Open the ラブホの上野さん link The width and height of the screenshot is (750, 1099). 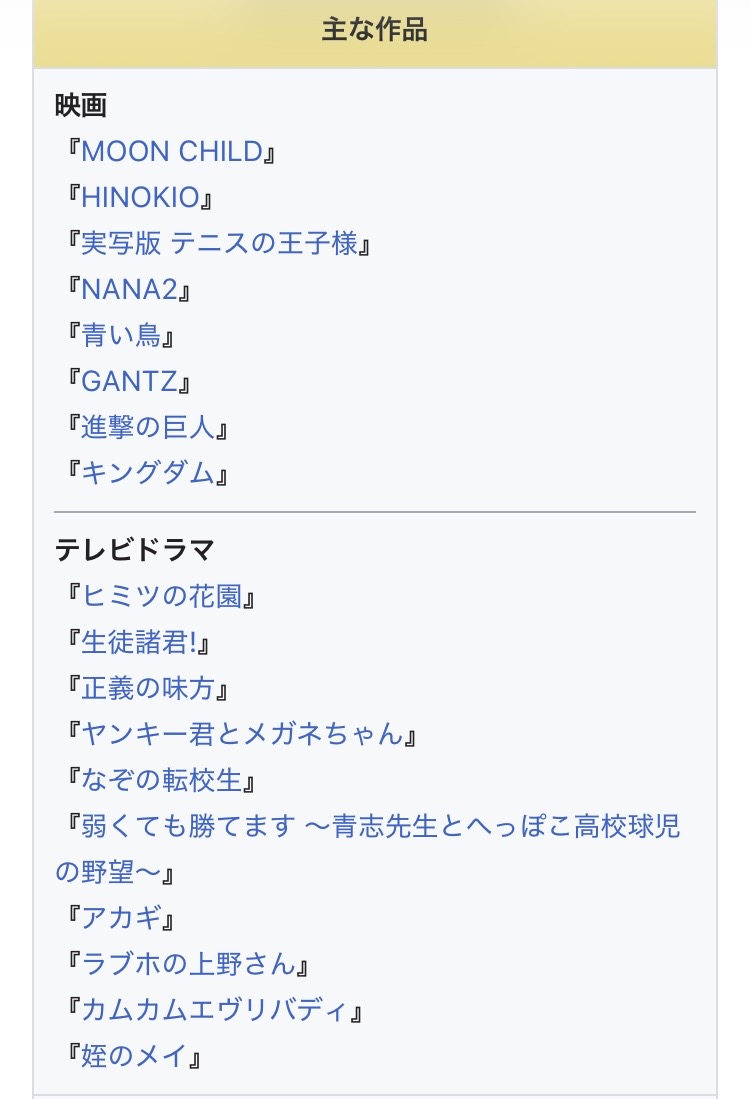click(188, 964)
